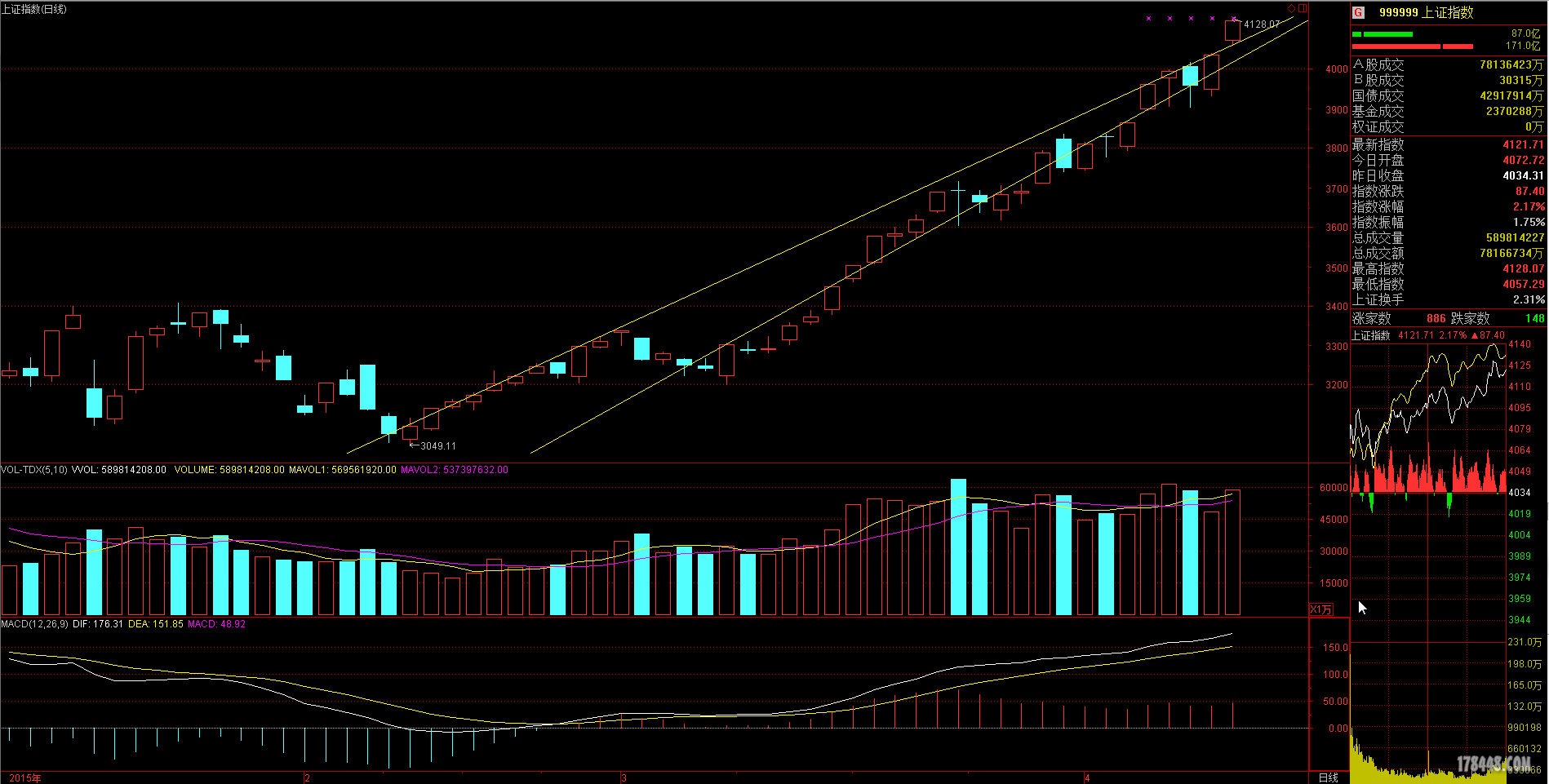Click the month 4 marker on timeline
Viewport: 1549px width, 784px height.
click(x=1087, y=777)
